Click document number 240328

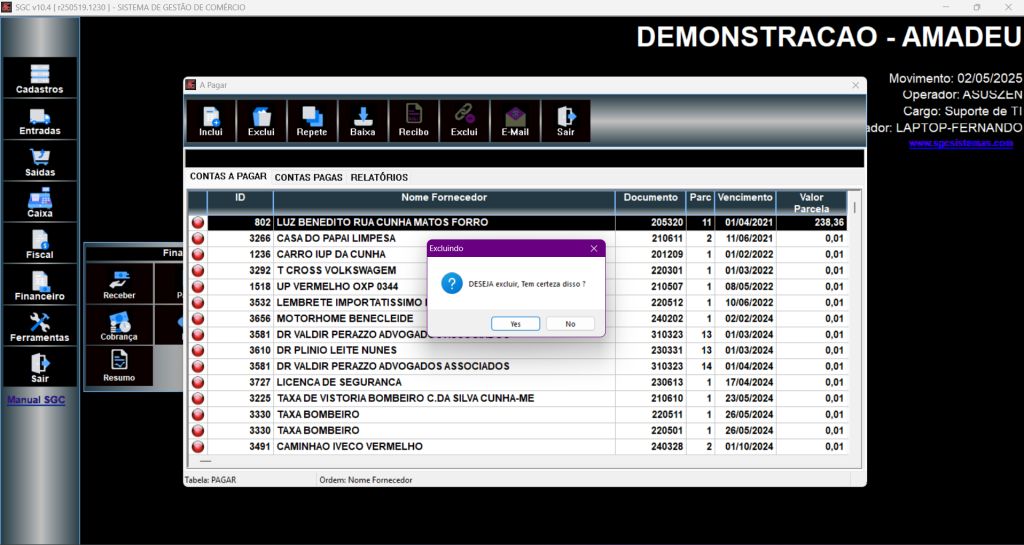pyautogui.click(x=667, y=446)
